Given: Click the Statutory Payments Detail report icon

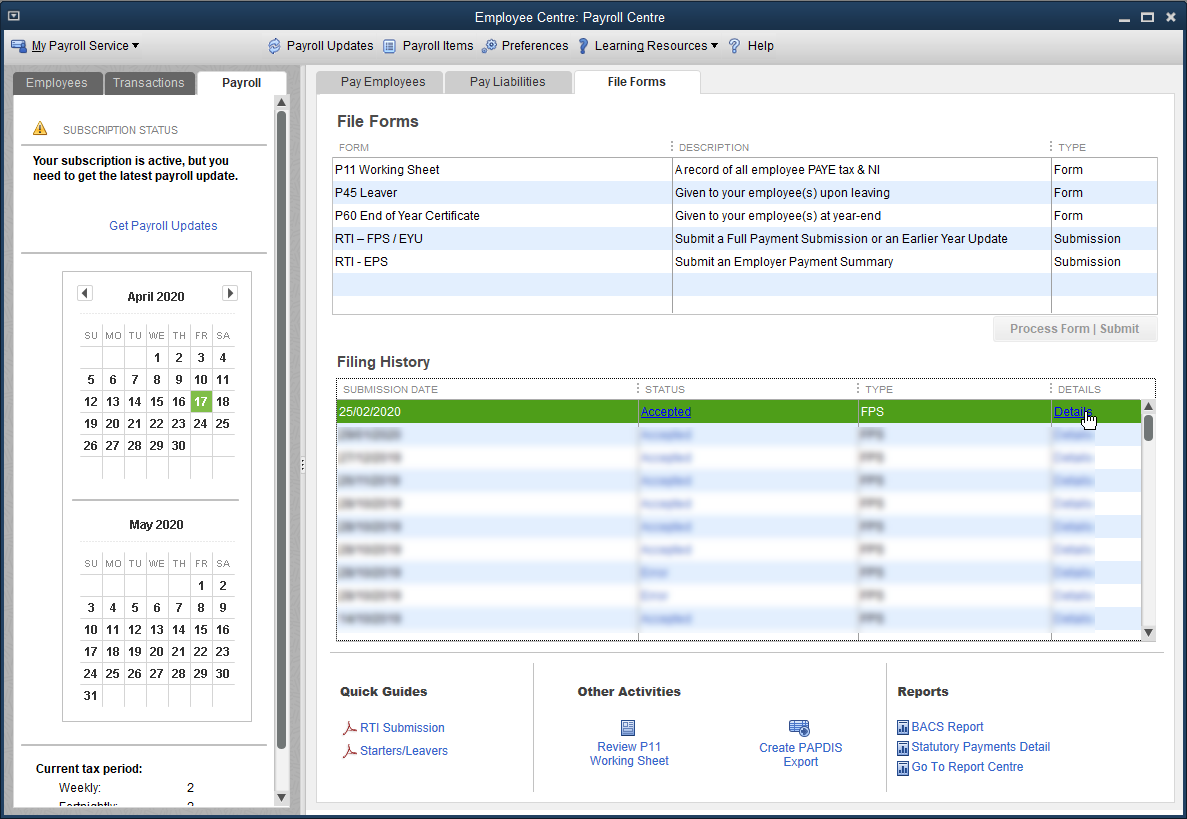Looking at the screenshot, I should click(x=902, y=748).
